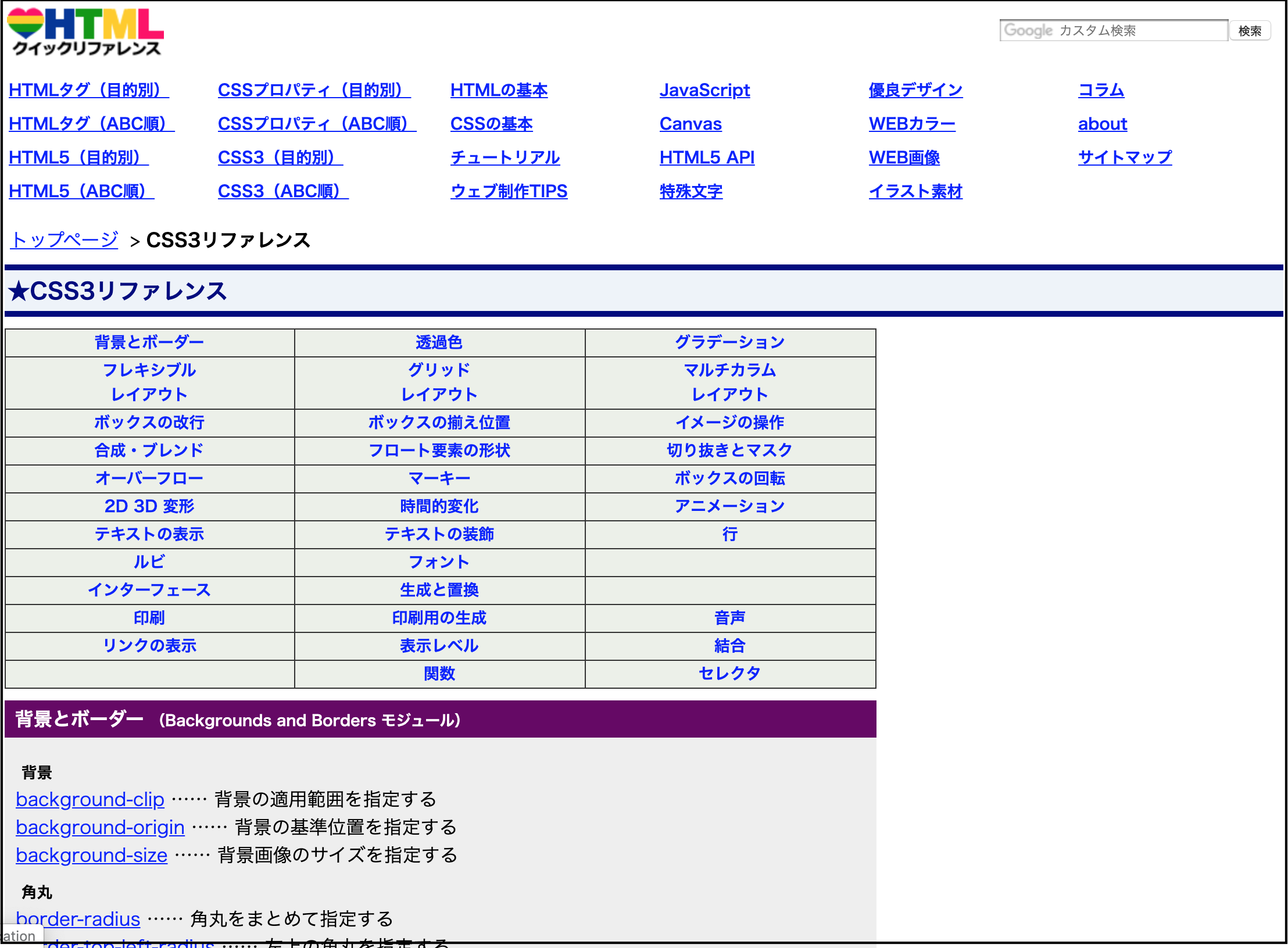Open the コラム link
The image size is (1288, 948).
(x=1101, y=90)
